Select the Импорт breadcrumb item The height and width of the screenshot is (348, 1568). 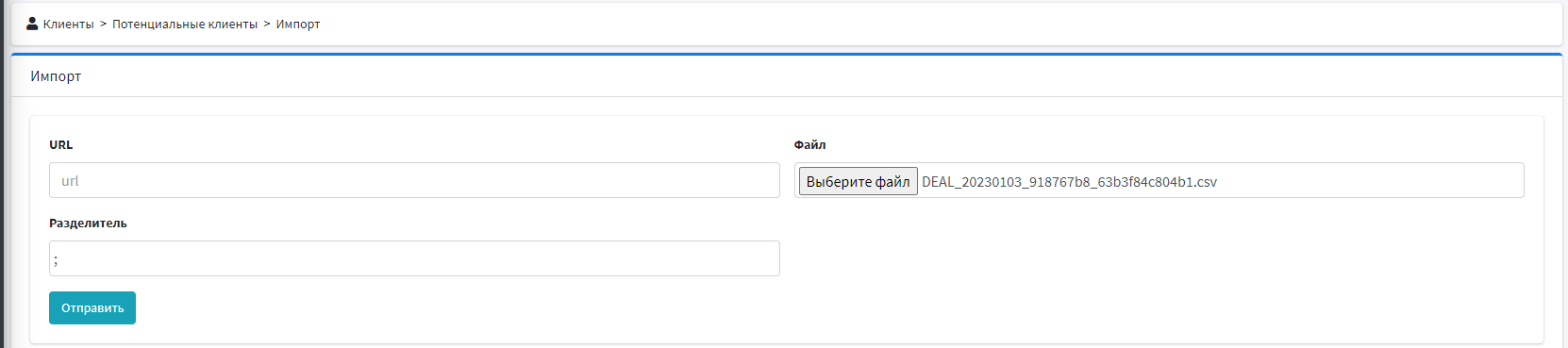coord(298,25)
